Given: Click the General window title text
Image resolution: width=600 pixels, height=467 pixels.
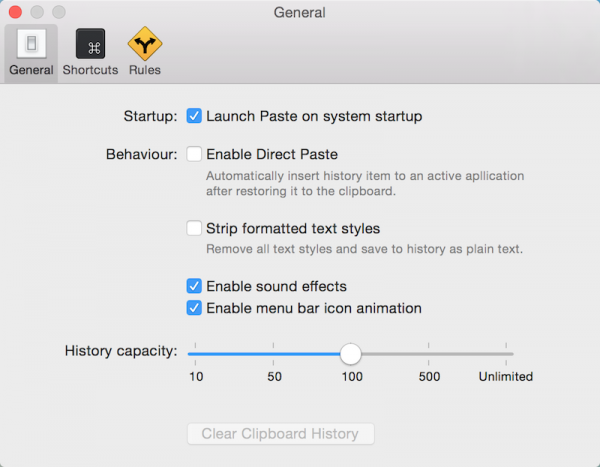Looking at the screenshot, I should coord(300,13).
